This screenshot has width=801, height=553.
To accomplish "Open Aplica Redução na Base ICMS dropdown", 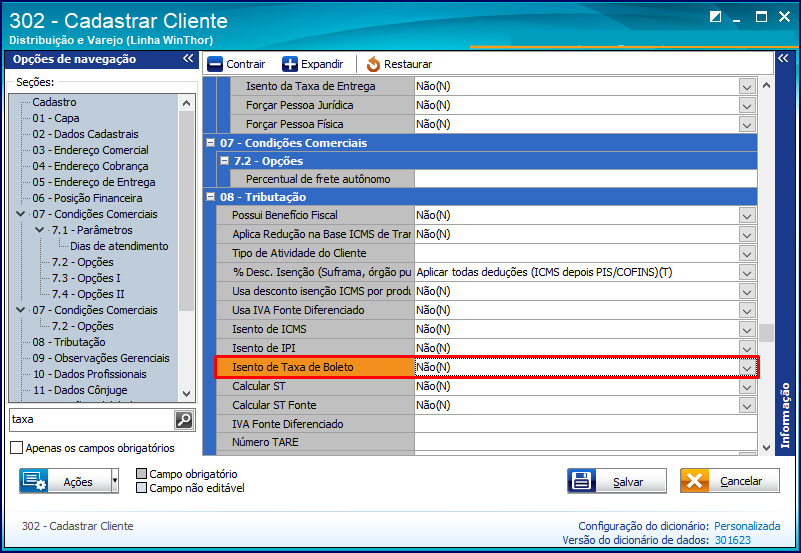I will [x=747, y=235].
